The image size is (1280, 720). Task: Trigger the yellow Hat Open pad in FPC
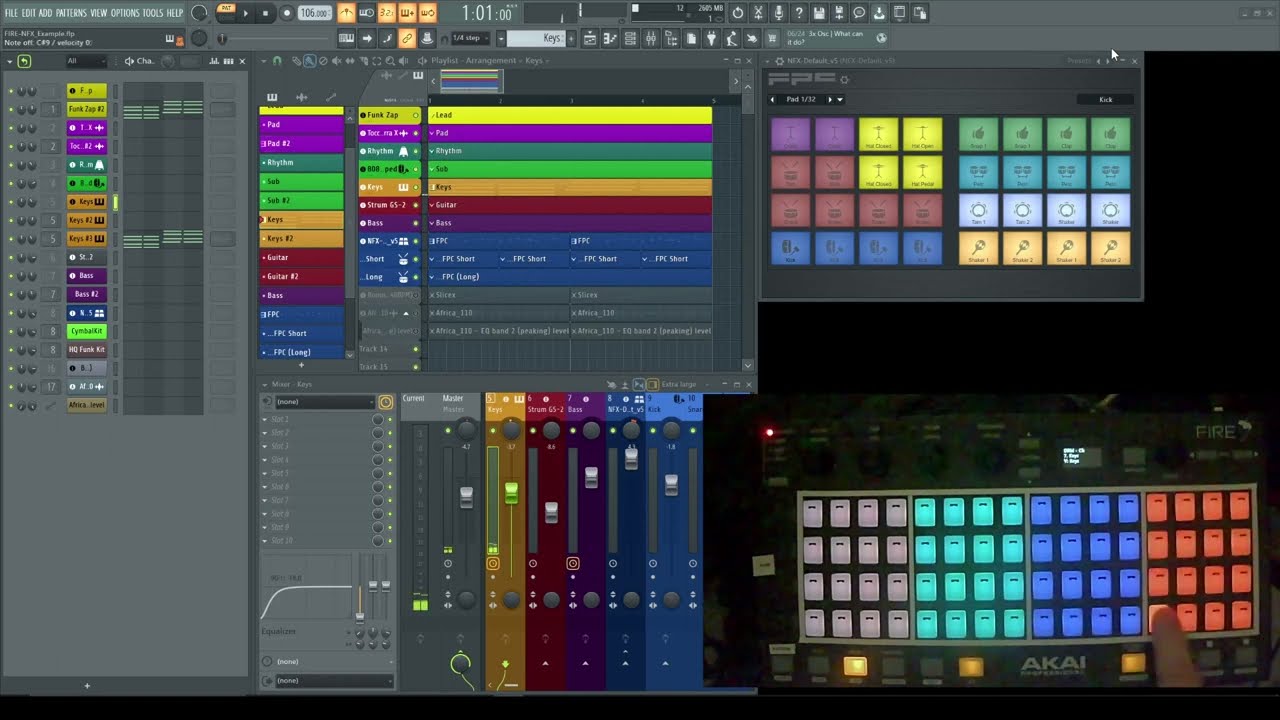(922, 135)
